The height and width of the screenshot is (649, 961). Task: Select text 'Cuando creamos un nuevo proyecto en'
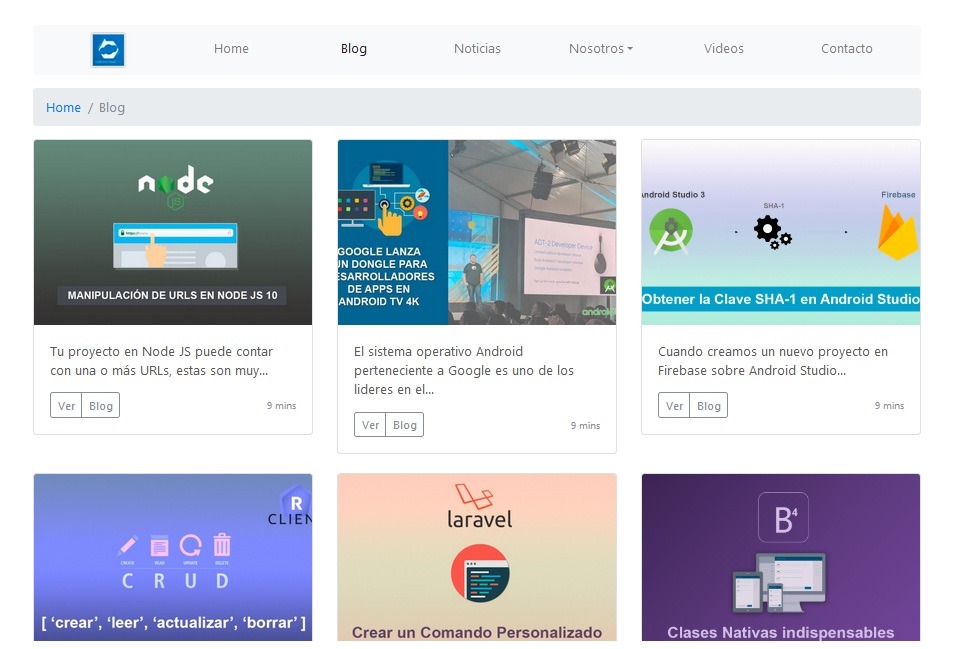[773, 352]
